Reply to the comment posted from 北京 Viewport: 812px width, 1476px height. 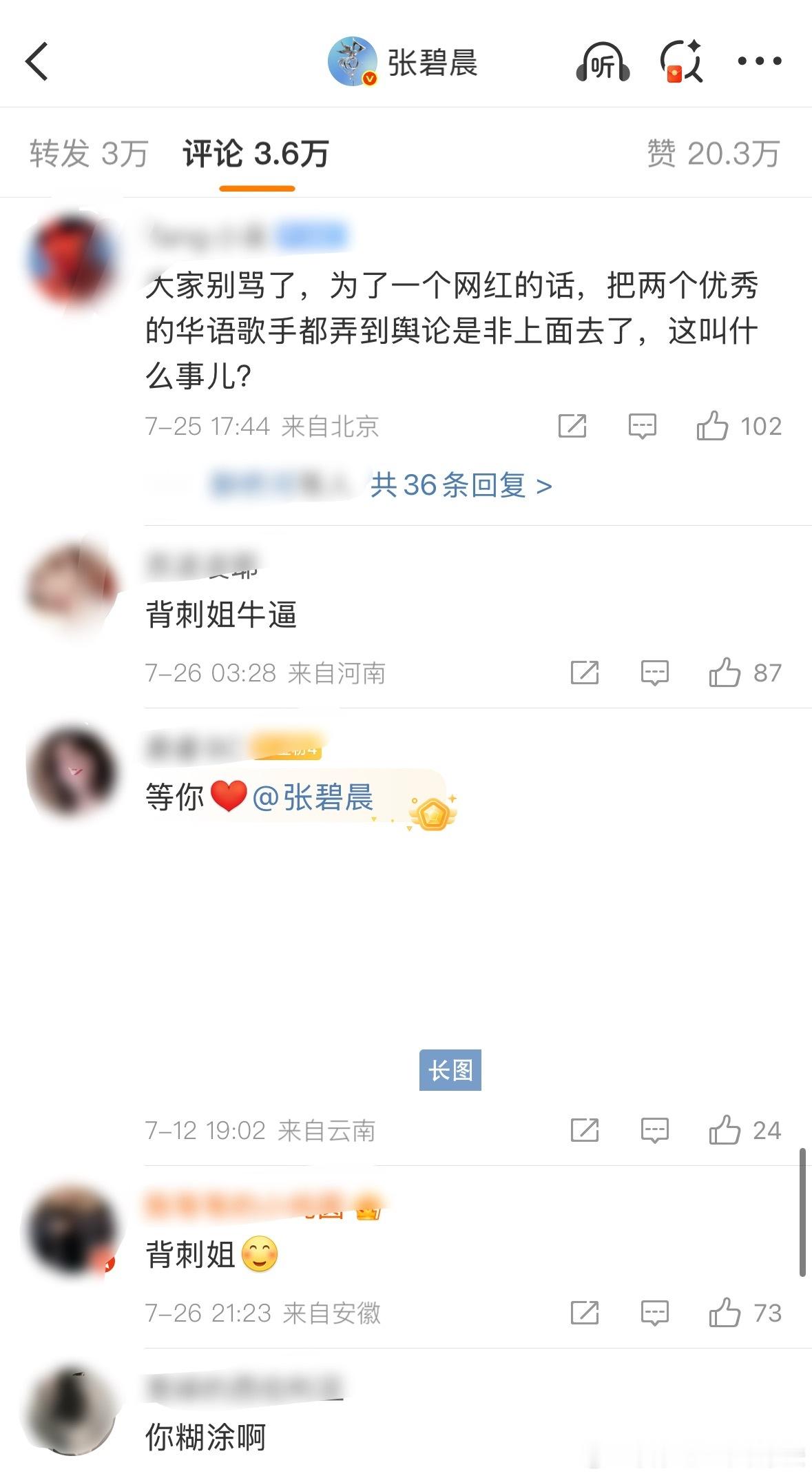(x=642, y=426)
